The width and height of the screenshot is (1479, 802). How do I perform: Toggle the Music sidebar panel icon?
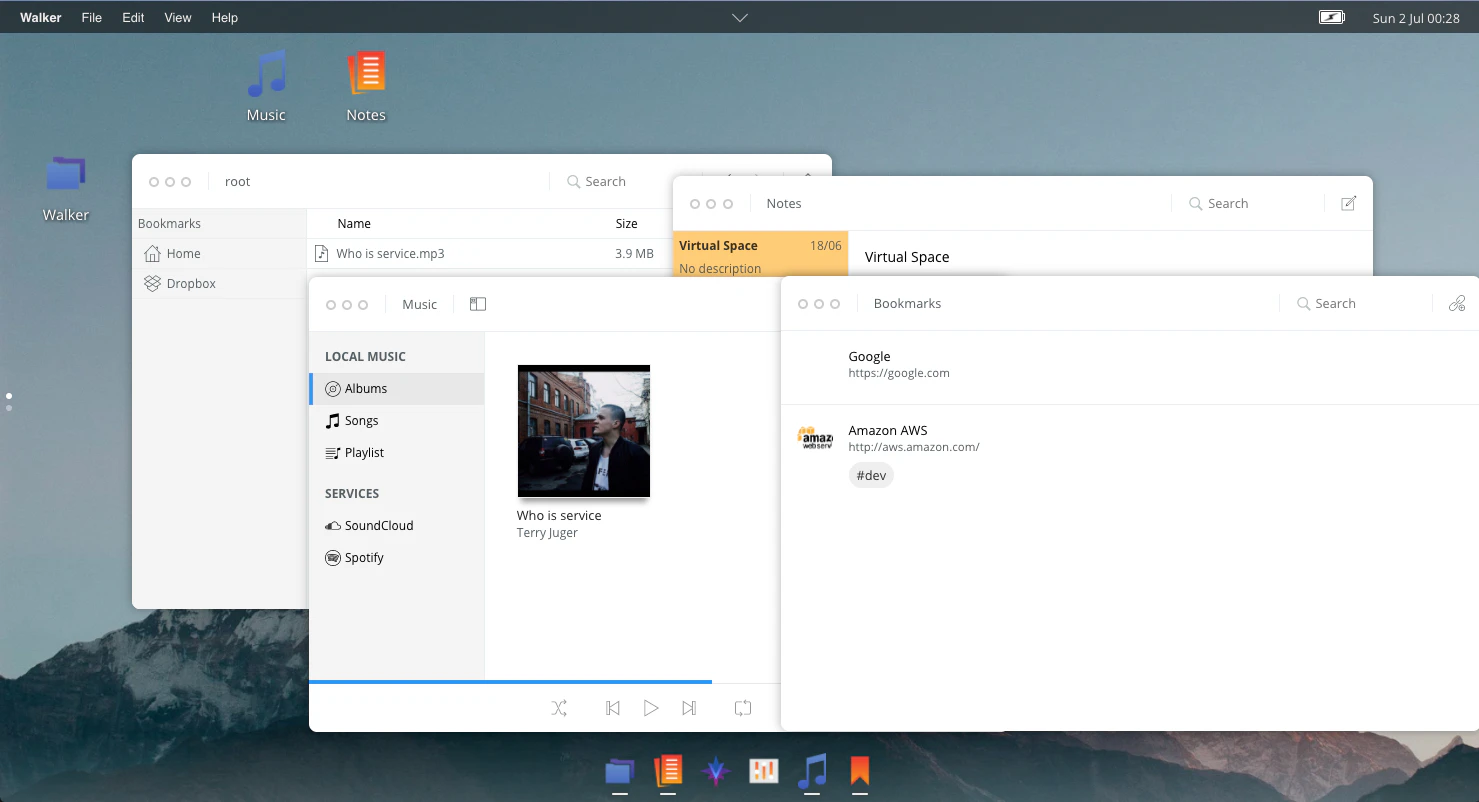point(478,304)
